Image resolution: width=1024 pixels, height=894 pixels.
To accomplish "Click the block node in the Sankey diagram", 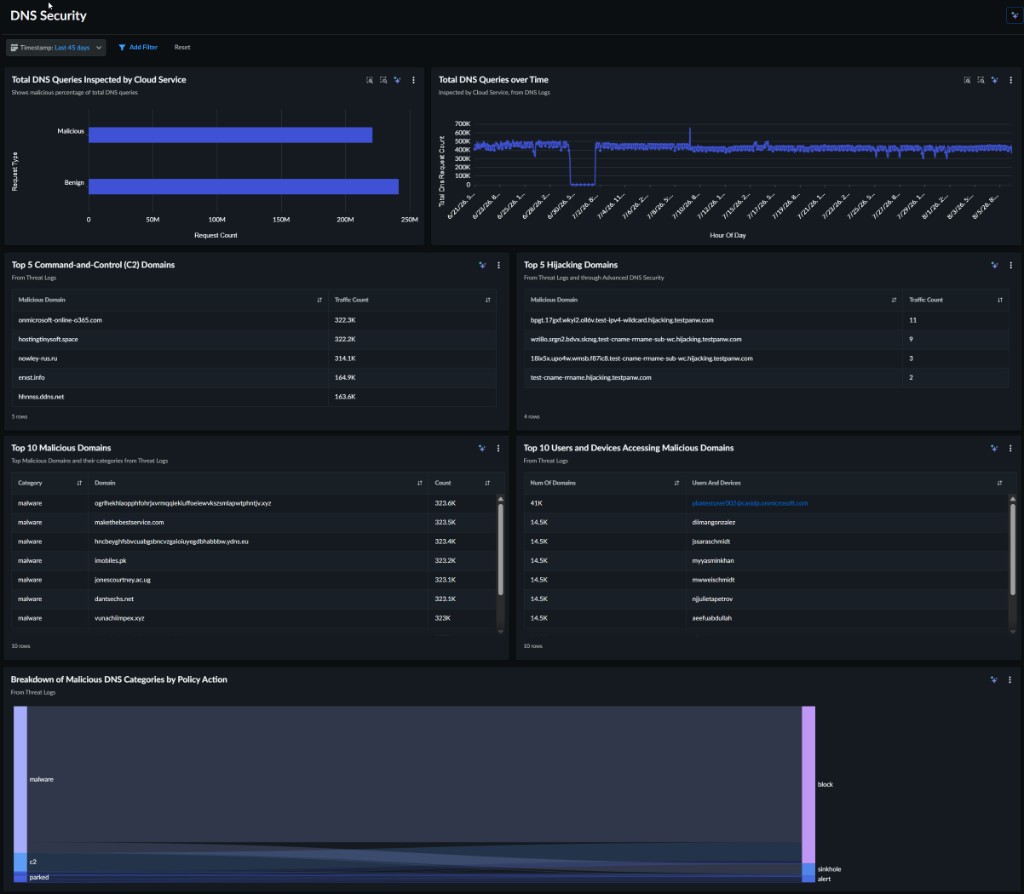I will [808, 784].
